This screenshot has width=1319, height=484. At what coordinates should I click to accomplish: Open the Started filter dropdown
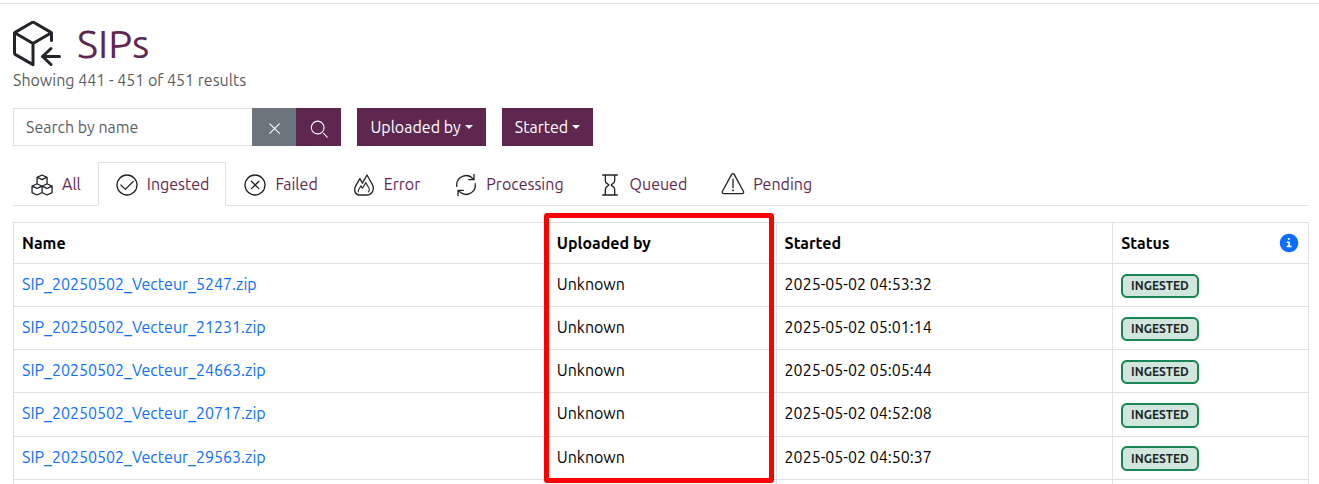click(547, 127)
